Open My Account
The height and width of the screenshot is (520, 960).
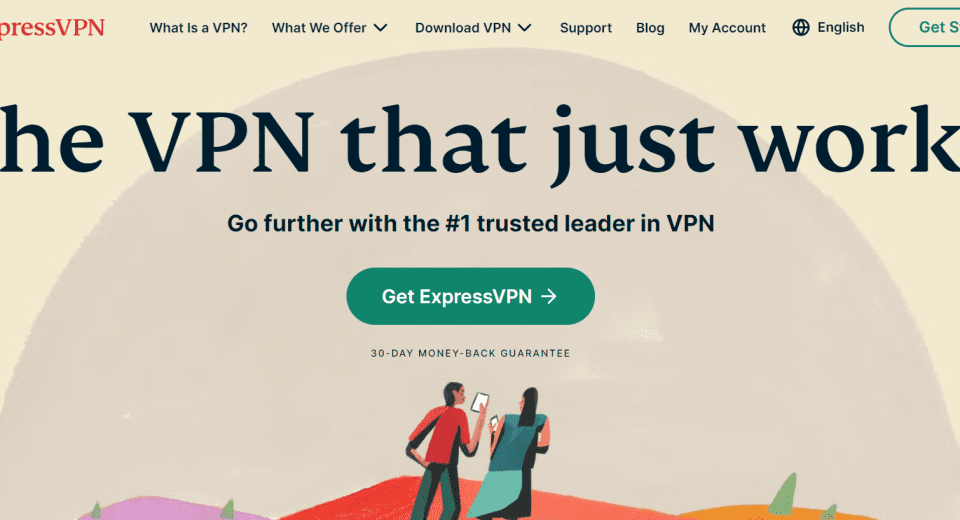click(727, 28)
